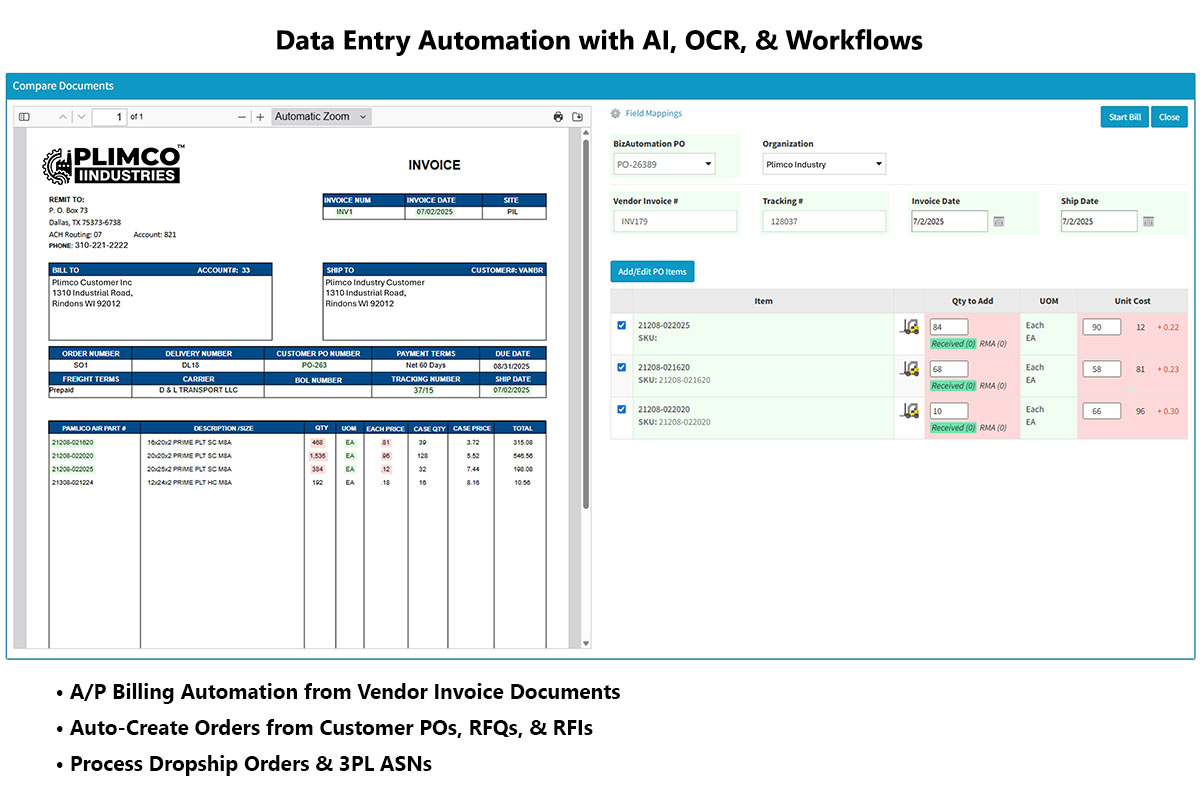Open the Ship Date calendar picker
Image resolution: width=1200 pixels, height=800 pixels.
point(1148,221)
